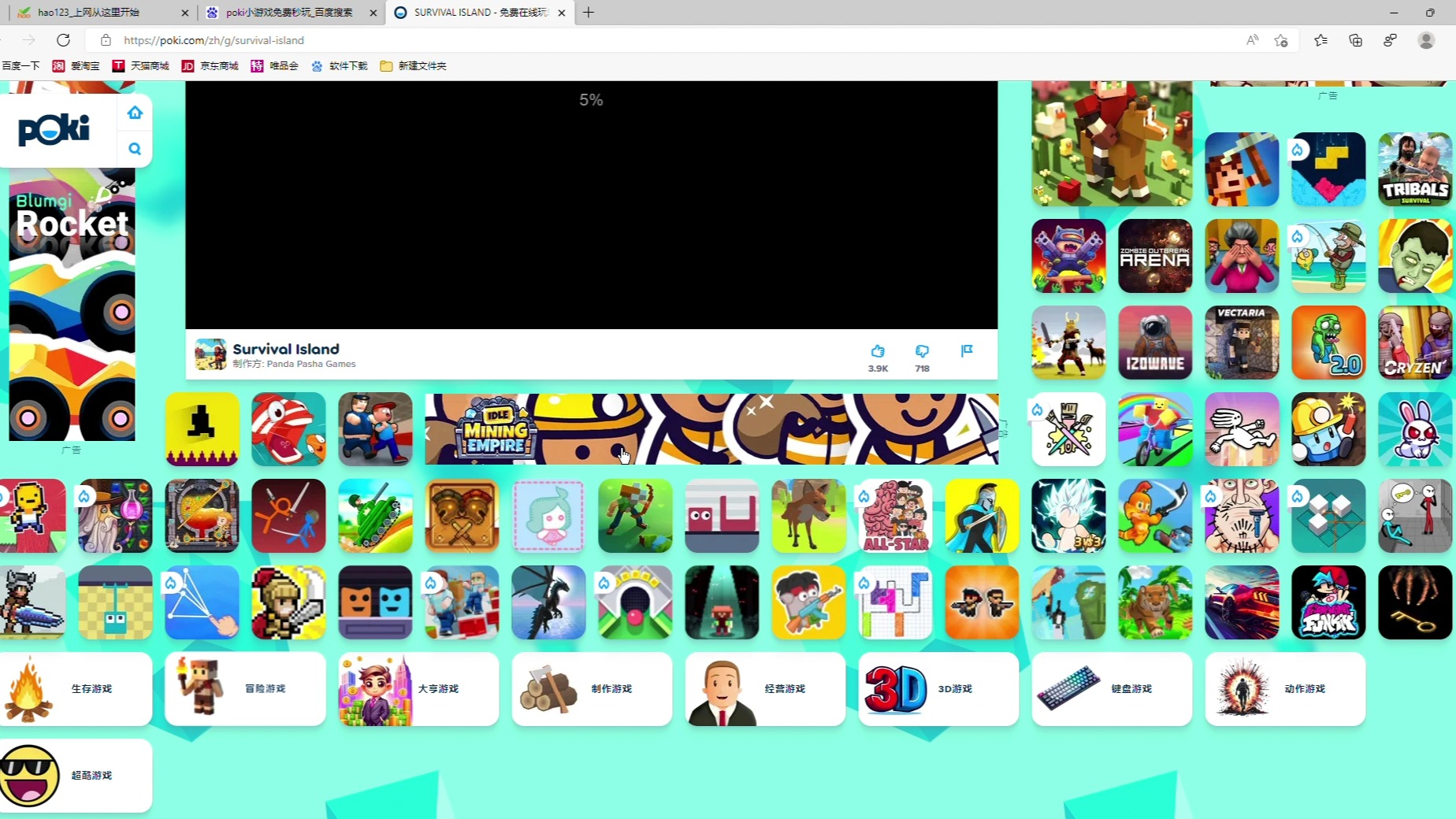Dislike Survival Island with thumbs down

[x=922, y=351]
